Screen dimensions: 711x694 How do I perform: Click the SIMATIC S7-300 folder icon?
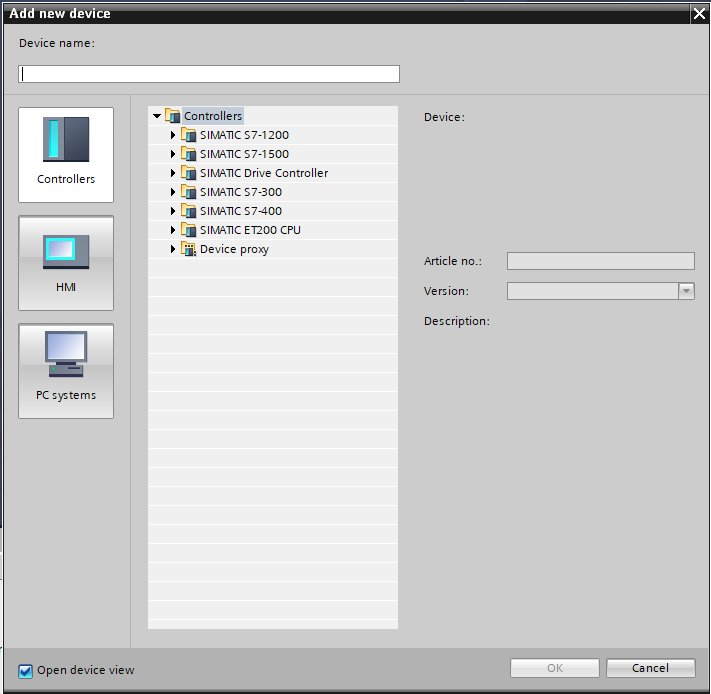click(189, 192)
